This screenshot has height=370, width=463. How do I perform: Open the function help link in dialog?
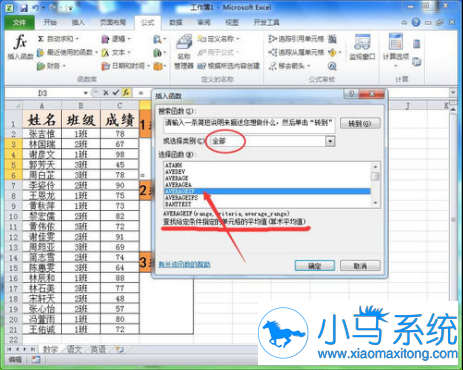pyautogui.click(x=184, y=265)
